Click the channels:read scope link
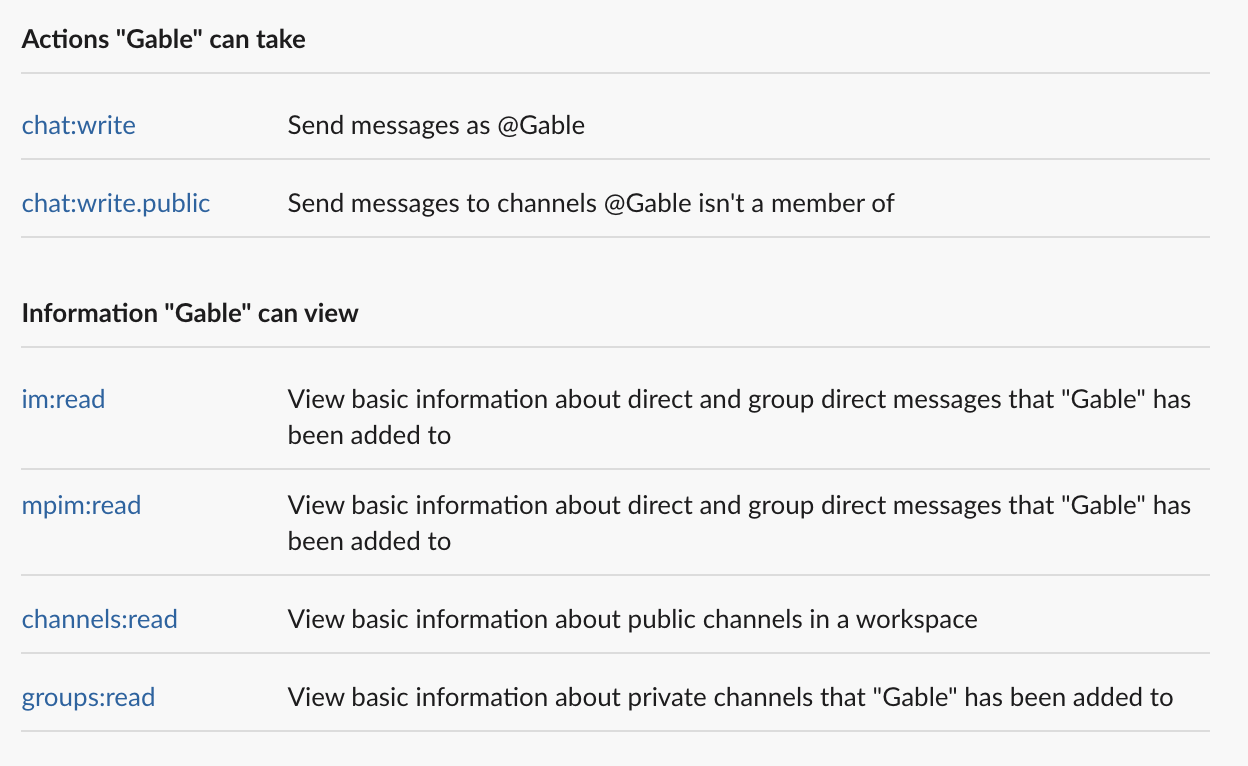 pyautogui.click(x=99, y=619)
